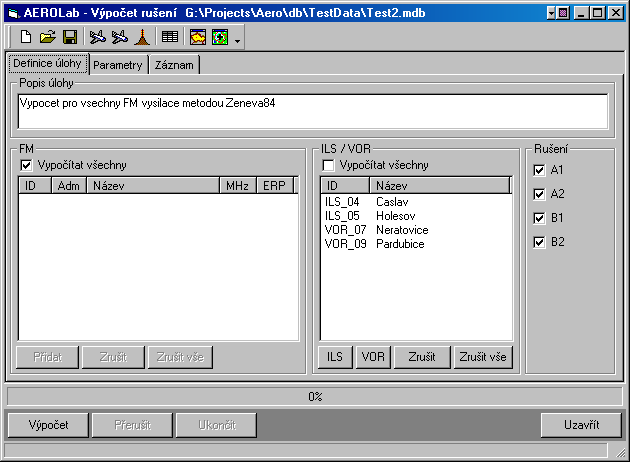
Task: Toggle the B2 Rušení checkbox
Action: [x=540, y=242]
